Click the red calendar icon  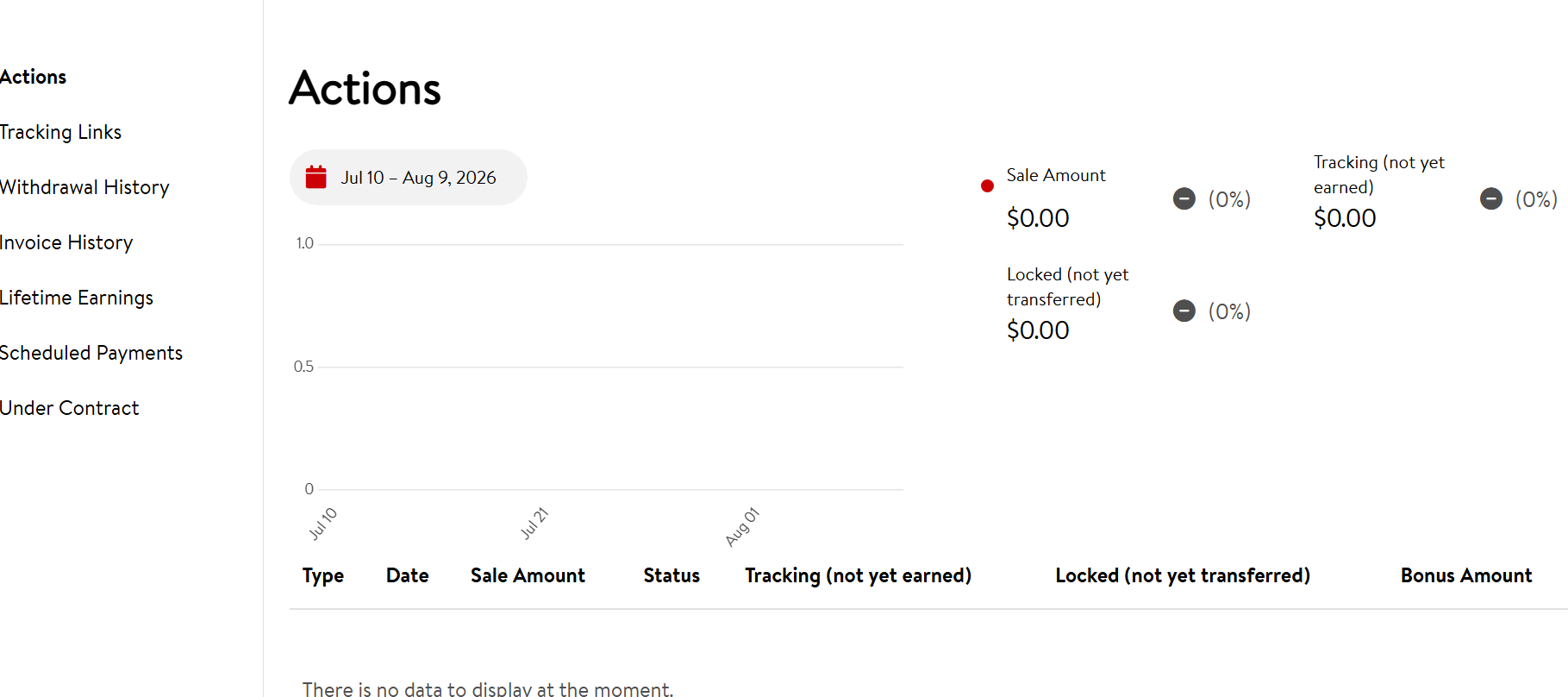click(316, 177)
